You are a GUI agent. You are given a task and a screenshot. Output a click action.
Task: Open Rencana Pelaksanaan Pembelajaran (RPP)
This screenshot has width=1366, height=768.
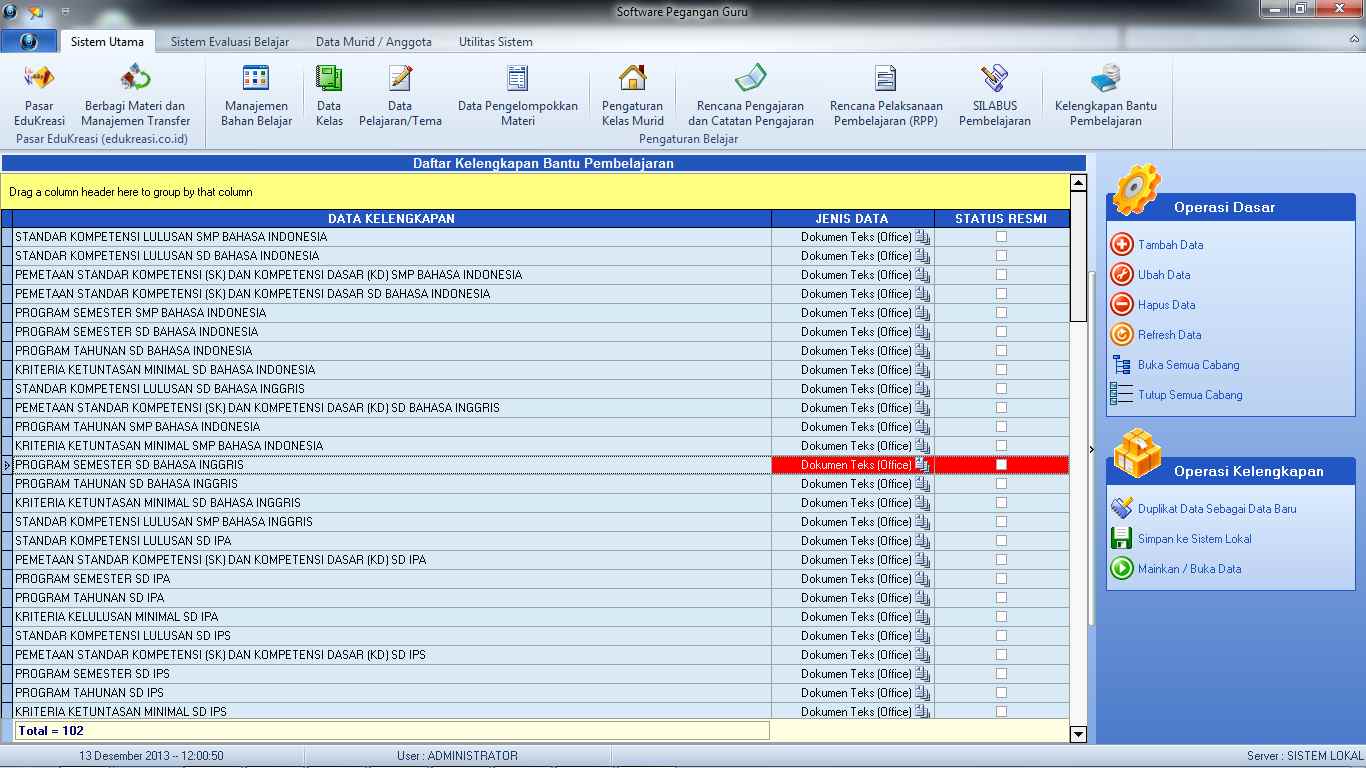coord(886,96)
